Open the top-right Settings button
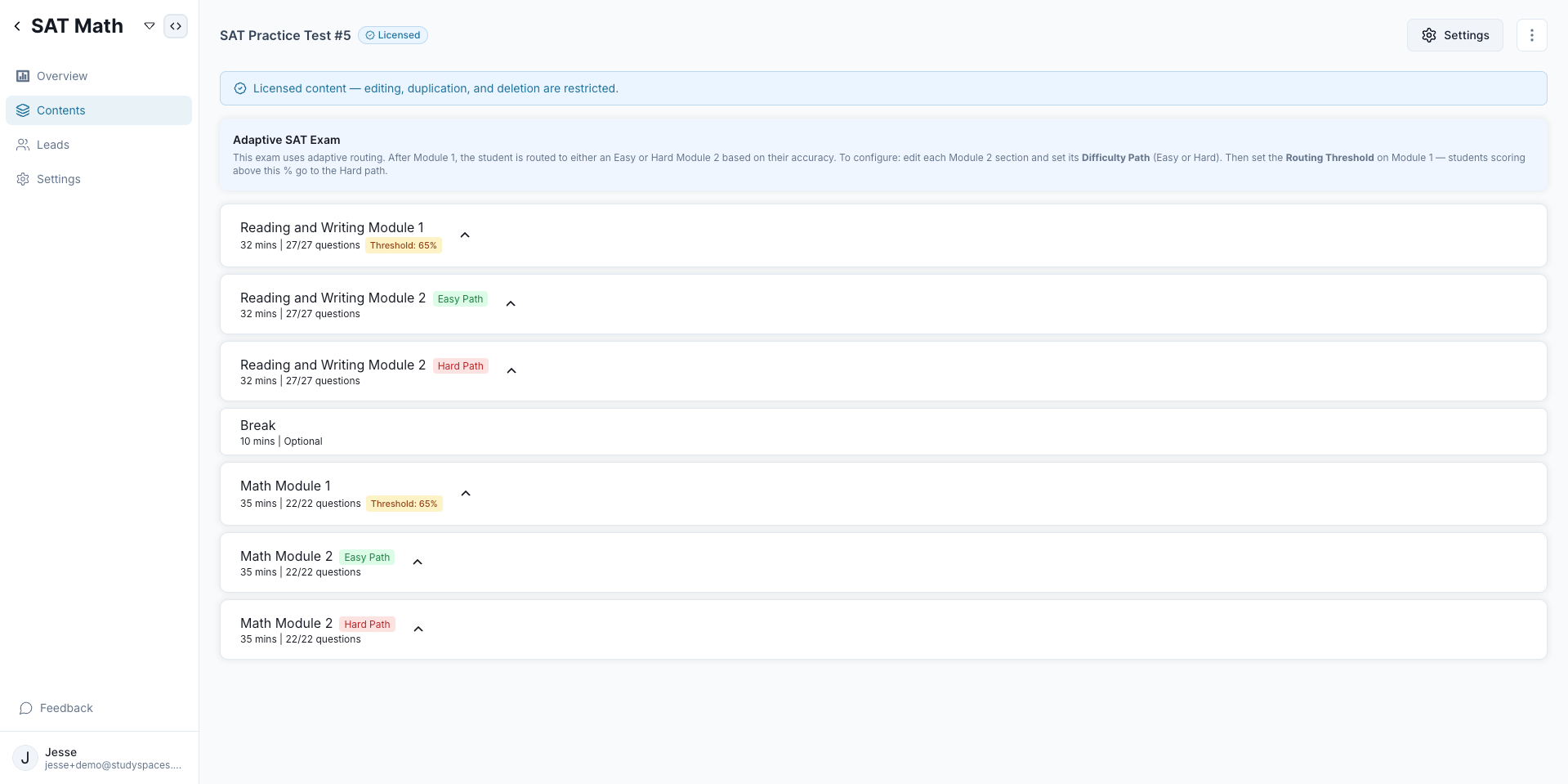Viewport: 1568px width, 784px height. 1454,35
